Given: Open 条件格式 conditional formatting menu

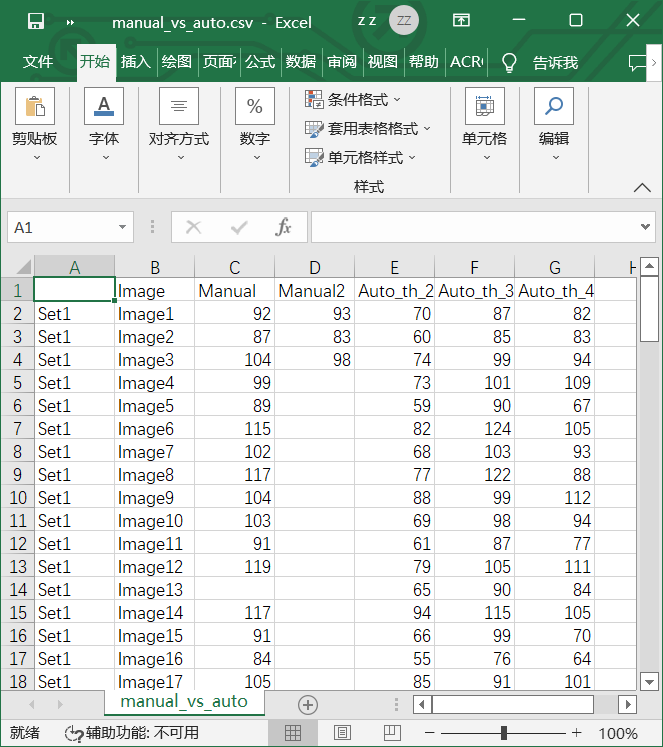Looking at the screenshot, I should coord(353,100).
